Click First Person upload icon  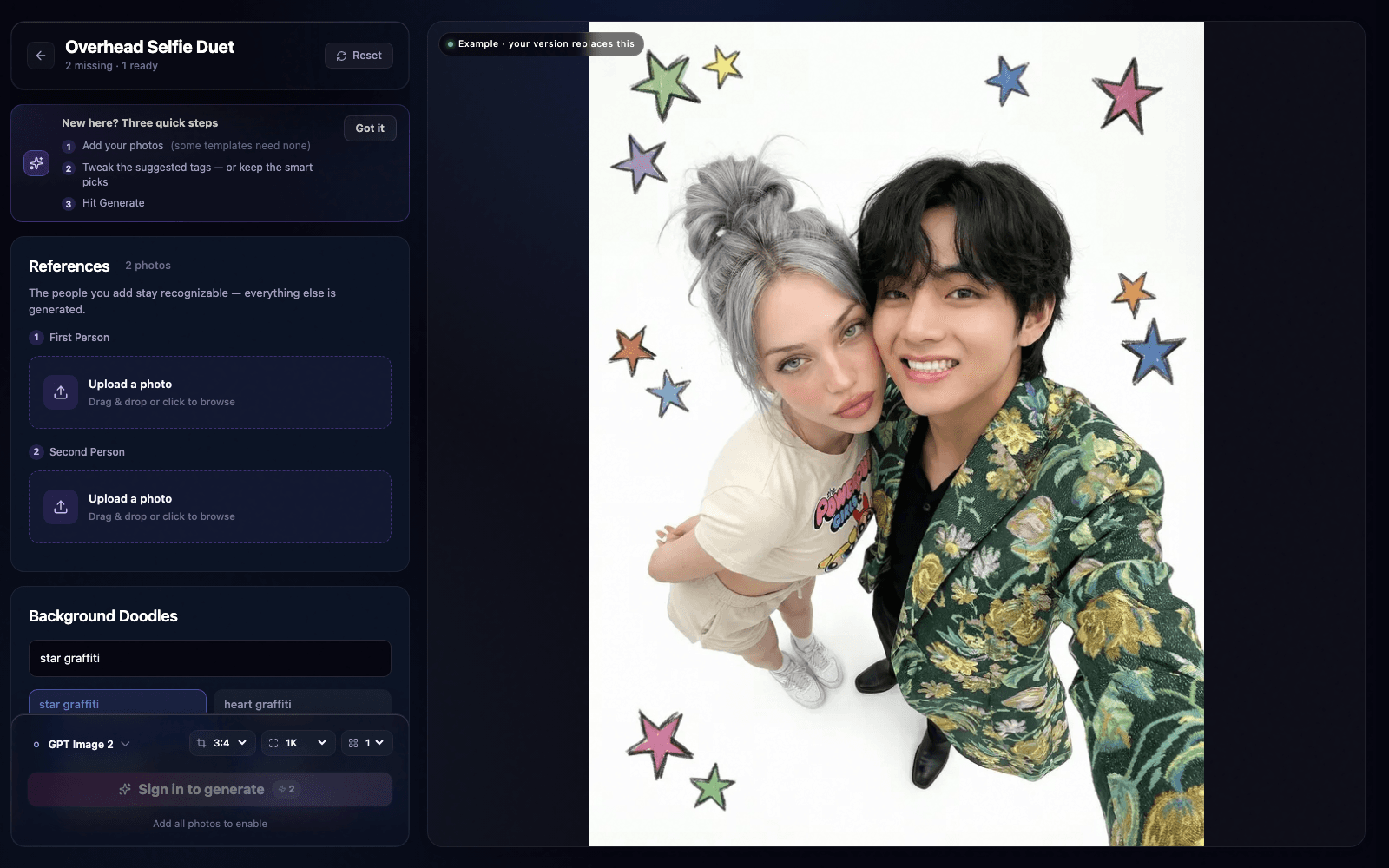tap(61, 392)
